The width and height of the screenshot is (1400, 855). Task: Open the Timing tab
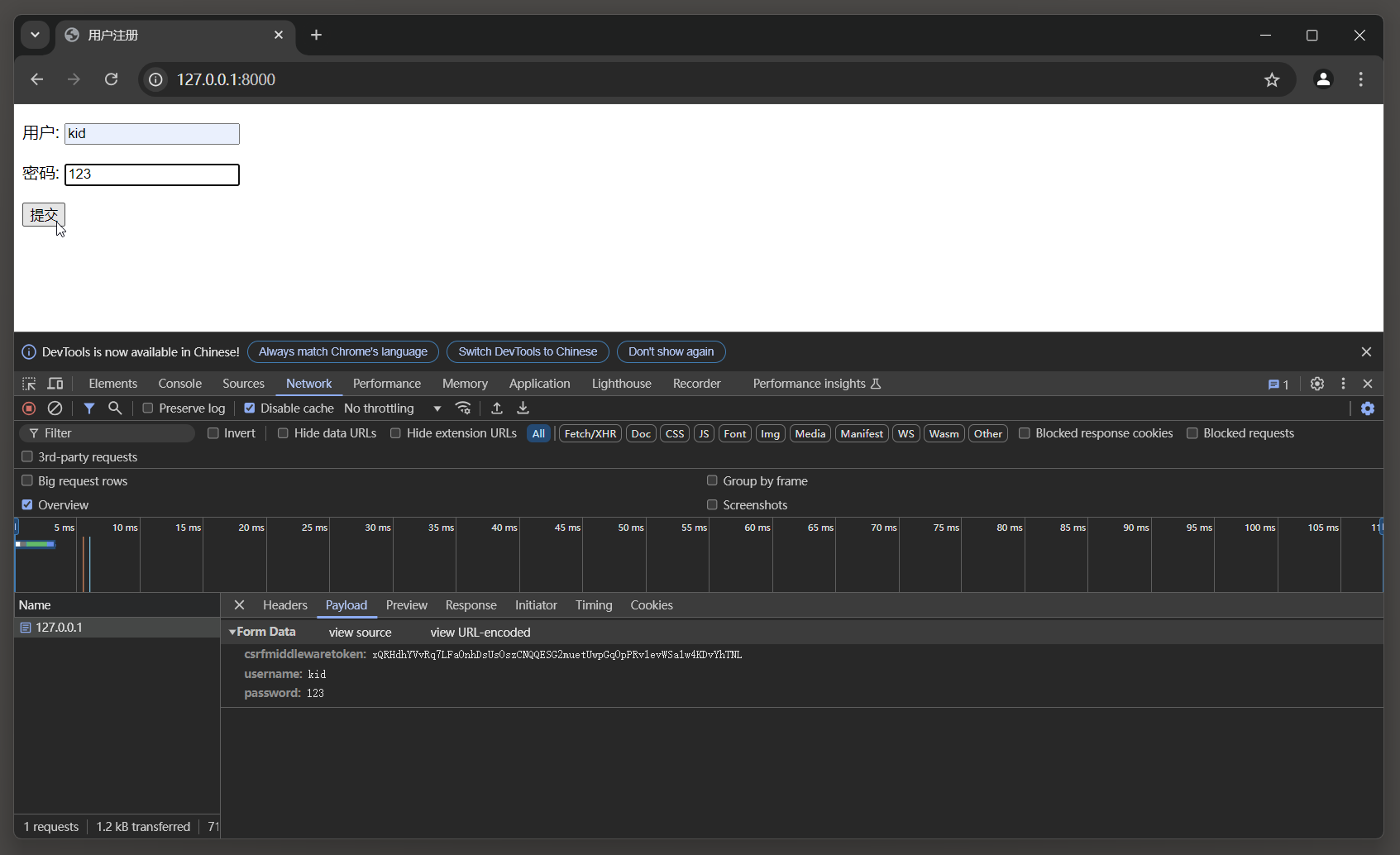(594, 605)
